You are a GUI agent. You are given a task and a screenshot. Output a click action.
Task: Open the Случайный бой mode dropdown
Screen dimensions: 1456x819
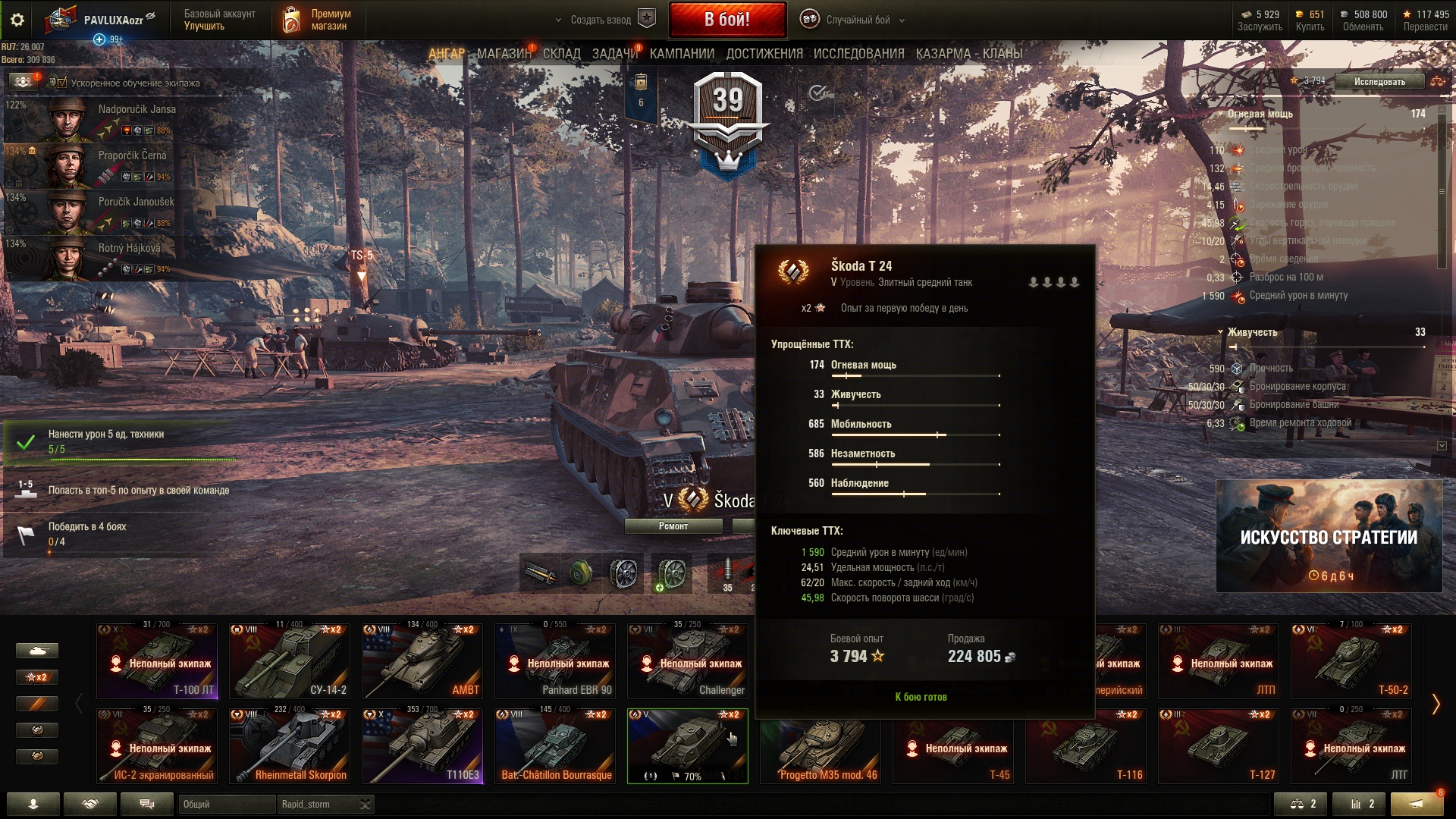[x=853, y=20]
